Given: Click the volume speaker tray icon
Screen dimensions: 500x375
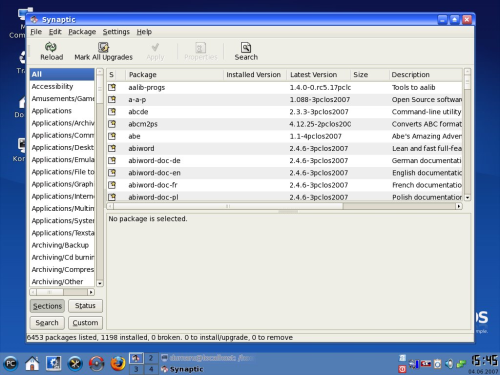Looking at the screenshot, I should (449, 364).
